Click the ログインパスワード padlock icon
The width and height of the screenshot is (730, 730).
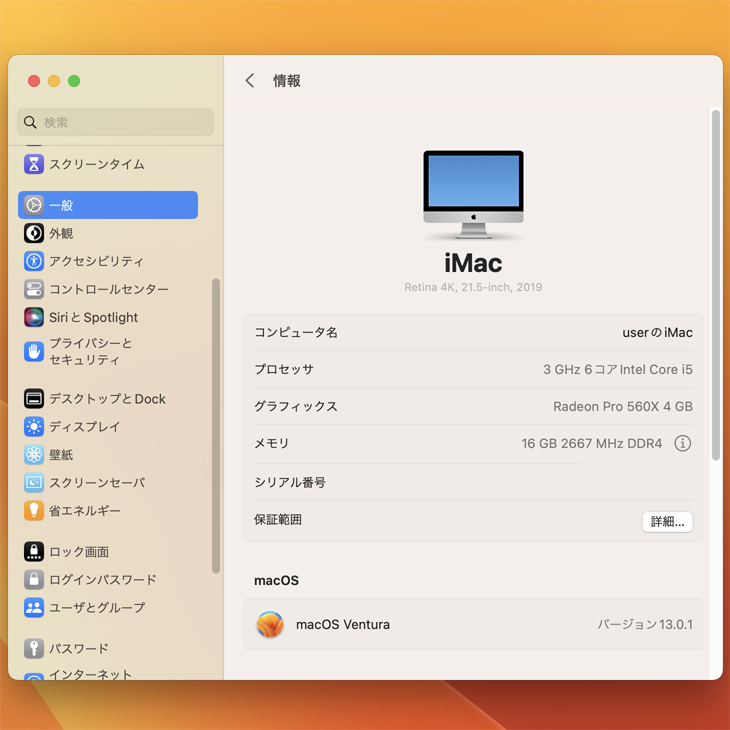(x=34, y=580)
